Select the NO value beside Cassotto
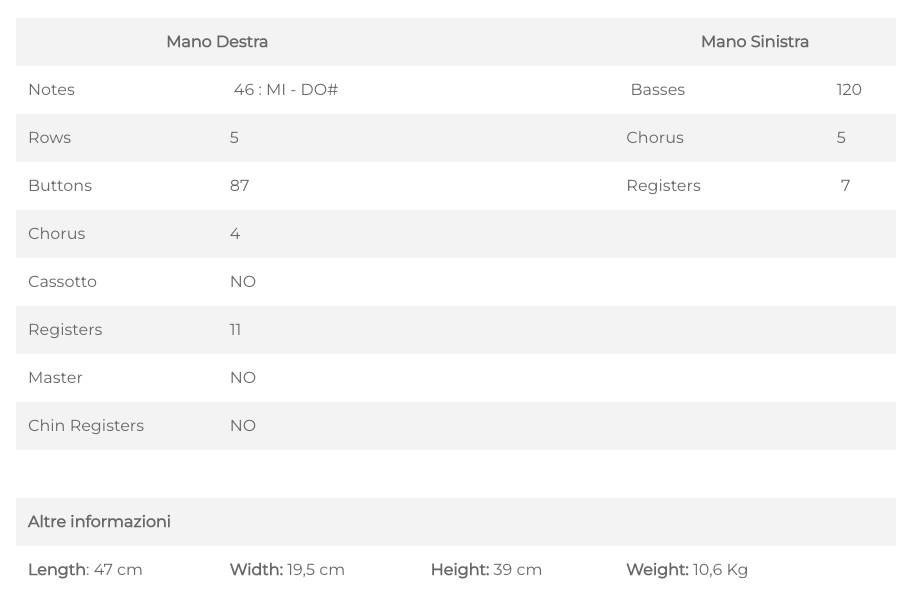921x613 pixels. pyautogui.click(x=243, y=282)
